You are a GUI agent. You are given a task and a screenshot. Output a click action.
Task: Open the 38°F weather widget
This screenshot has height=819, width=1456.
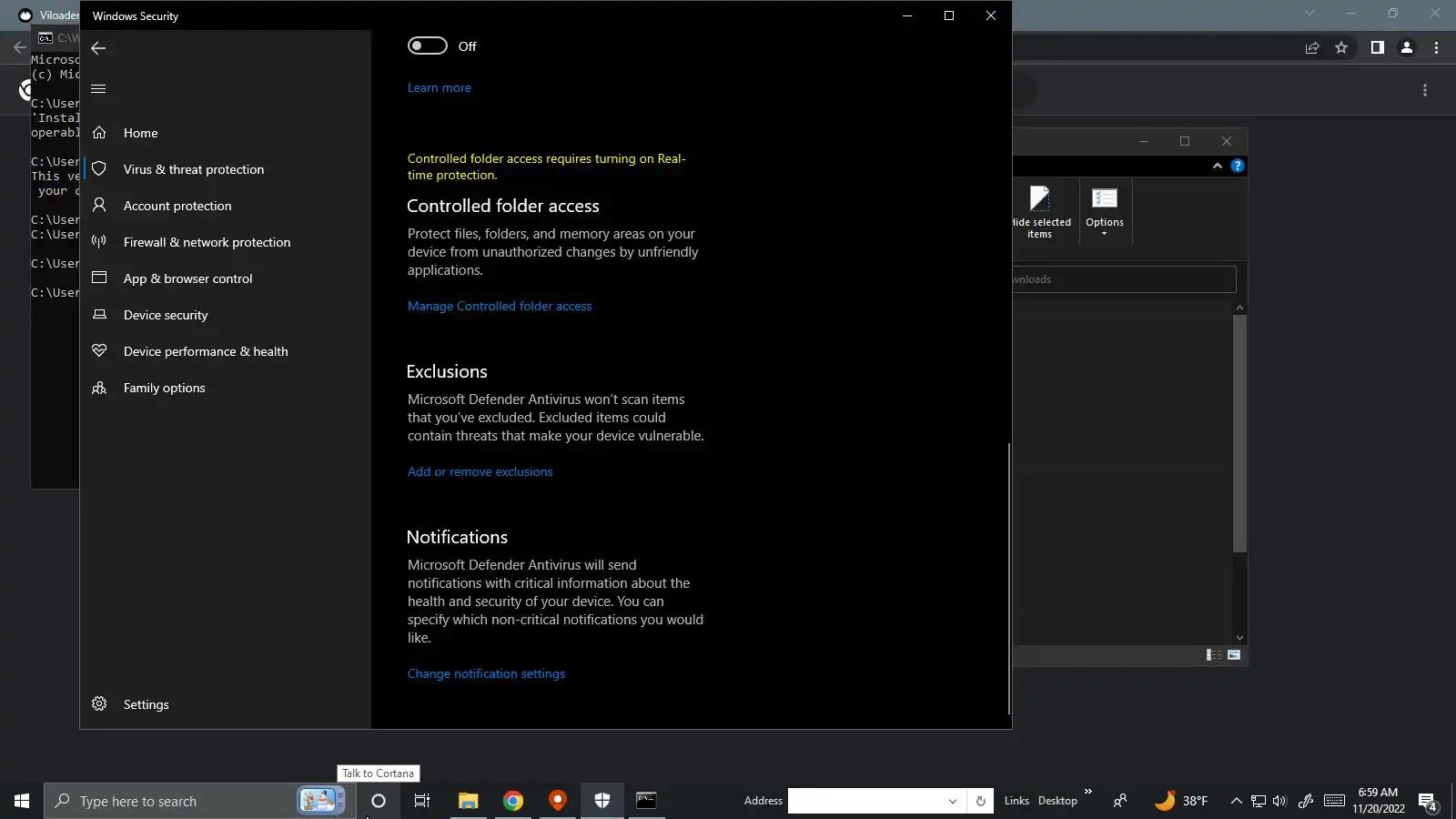click(x=1181, y=801)
